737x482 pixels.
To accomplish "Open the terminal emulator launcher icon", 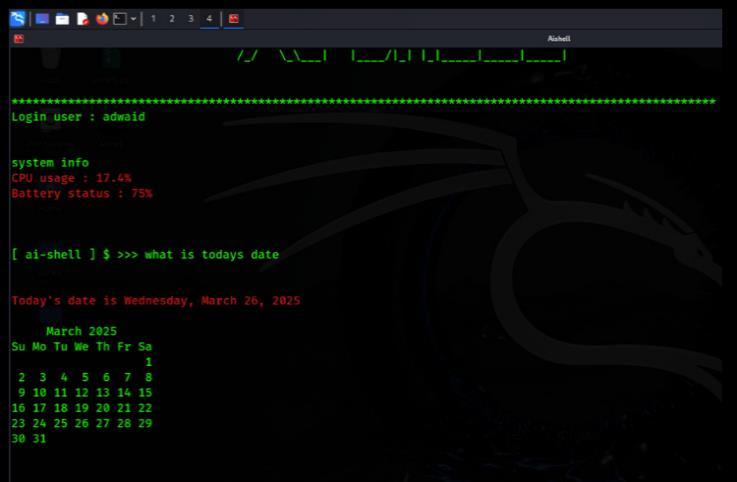I will click(x=120, y=19).
